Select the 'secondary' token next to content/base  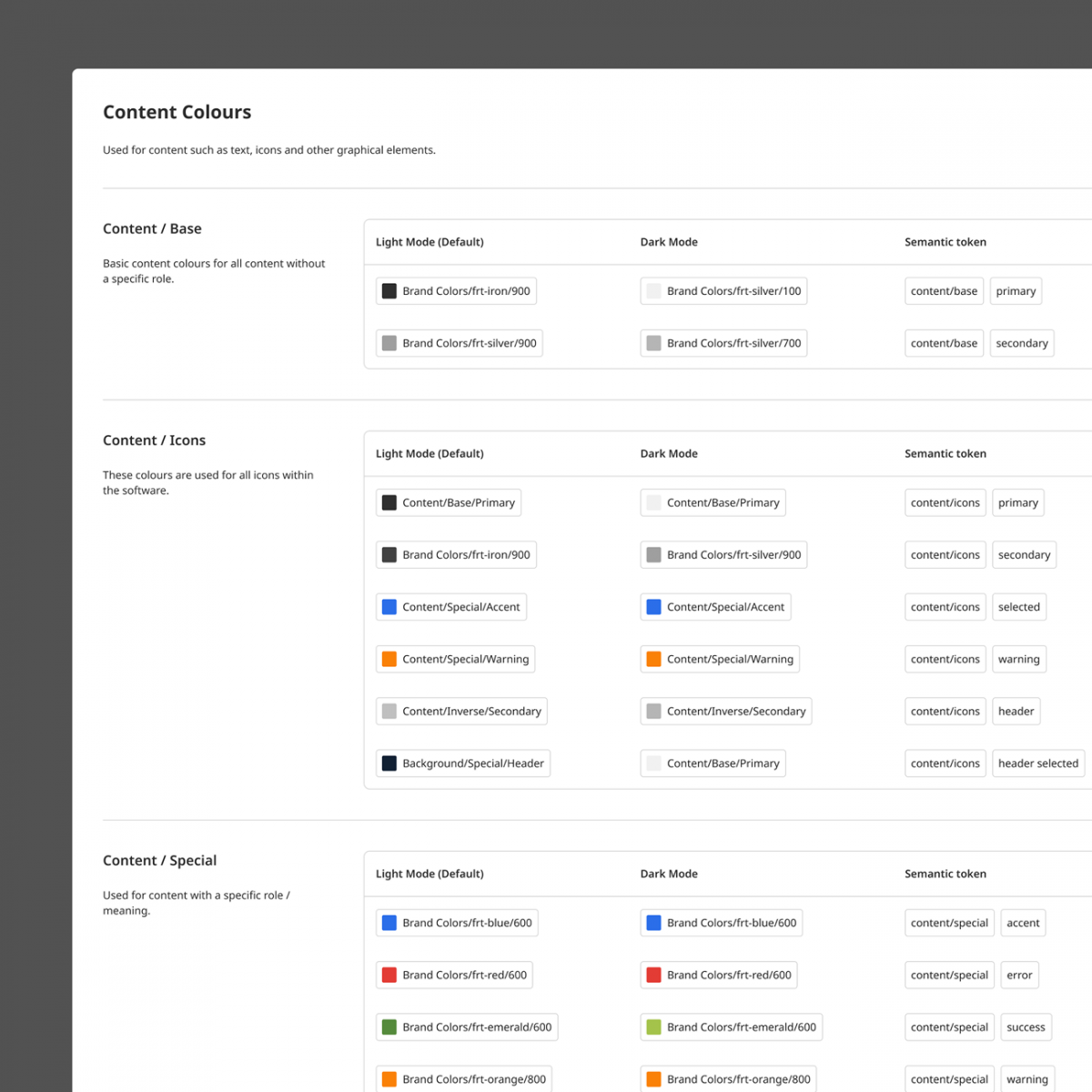click(1022, 343)
